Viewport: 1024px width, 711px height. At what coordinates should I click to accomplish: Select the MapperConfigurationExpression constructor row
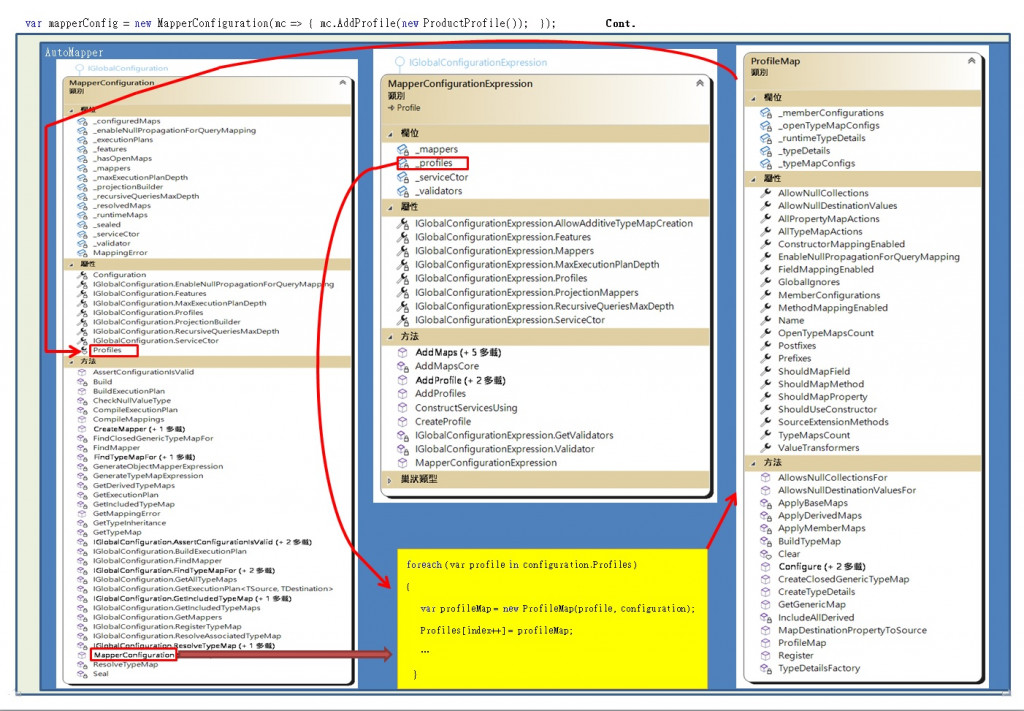coord(486,463)
